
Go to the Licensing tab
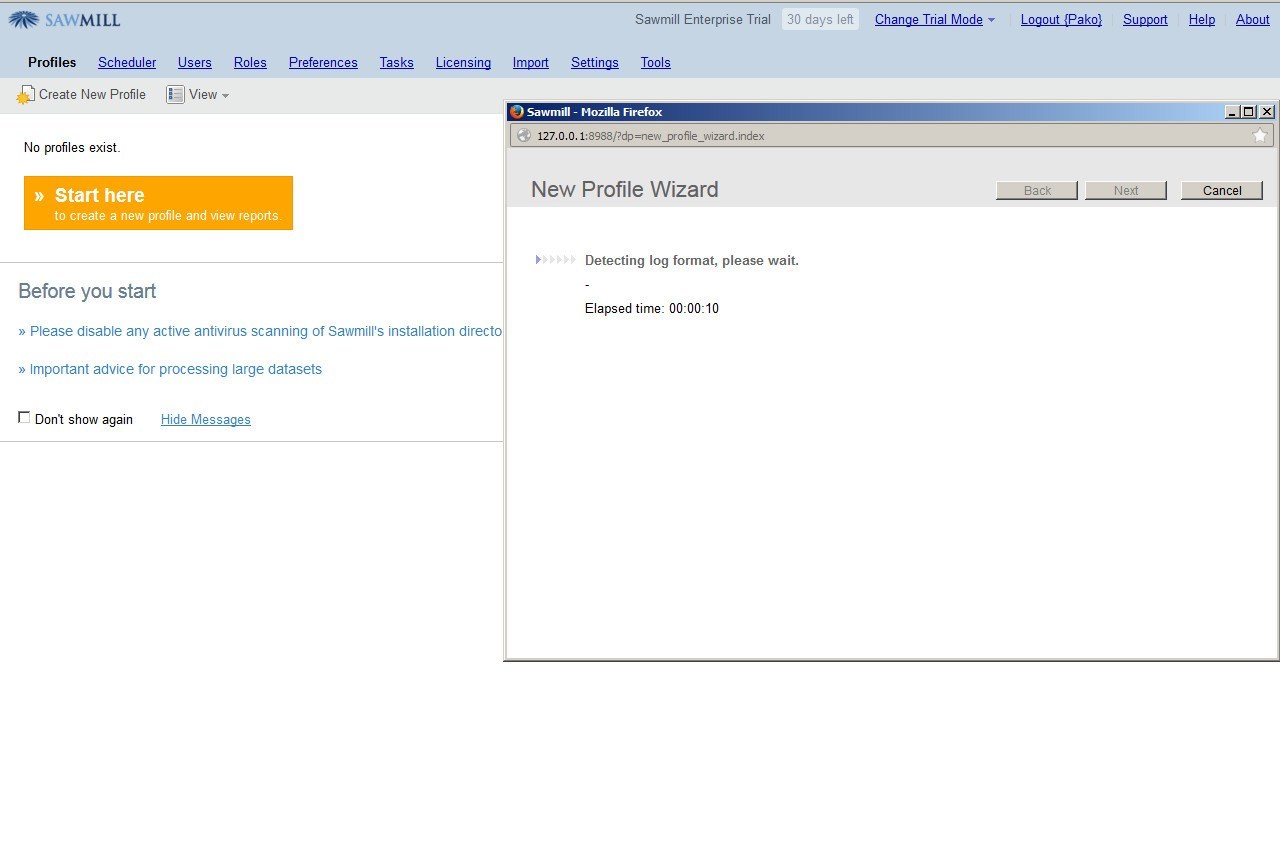pyautogui.click(x=463, y=62)
